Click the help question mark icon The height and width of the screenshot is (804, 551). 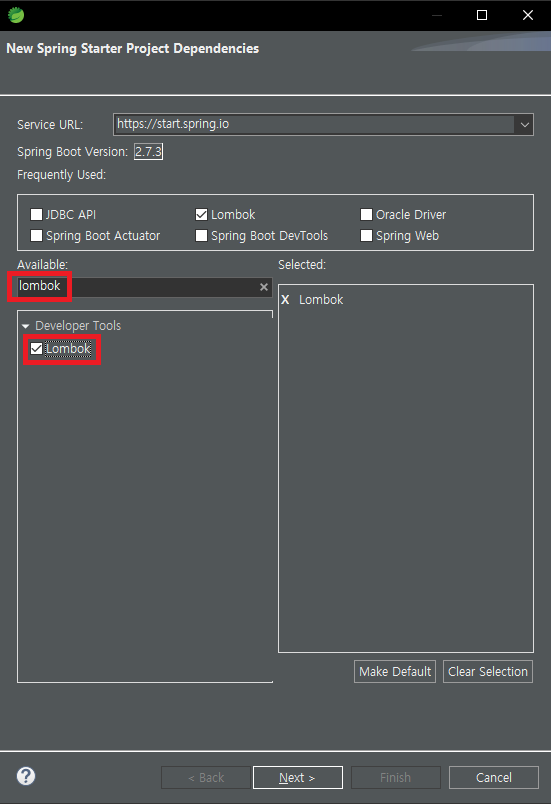pos(26,776)
